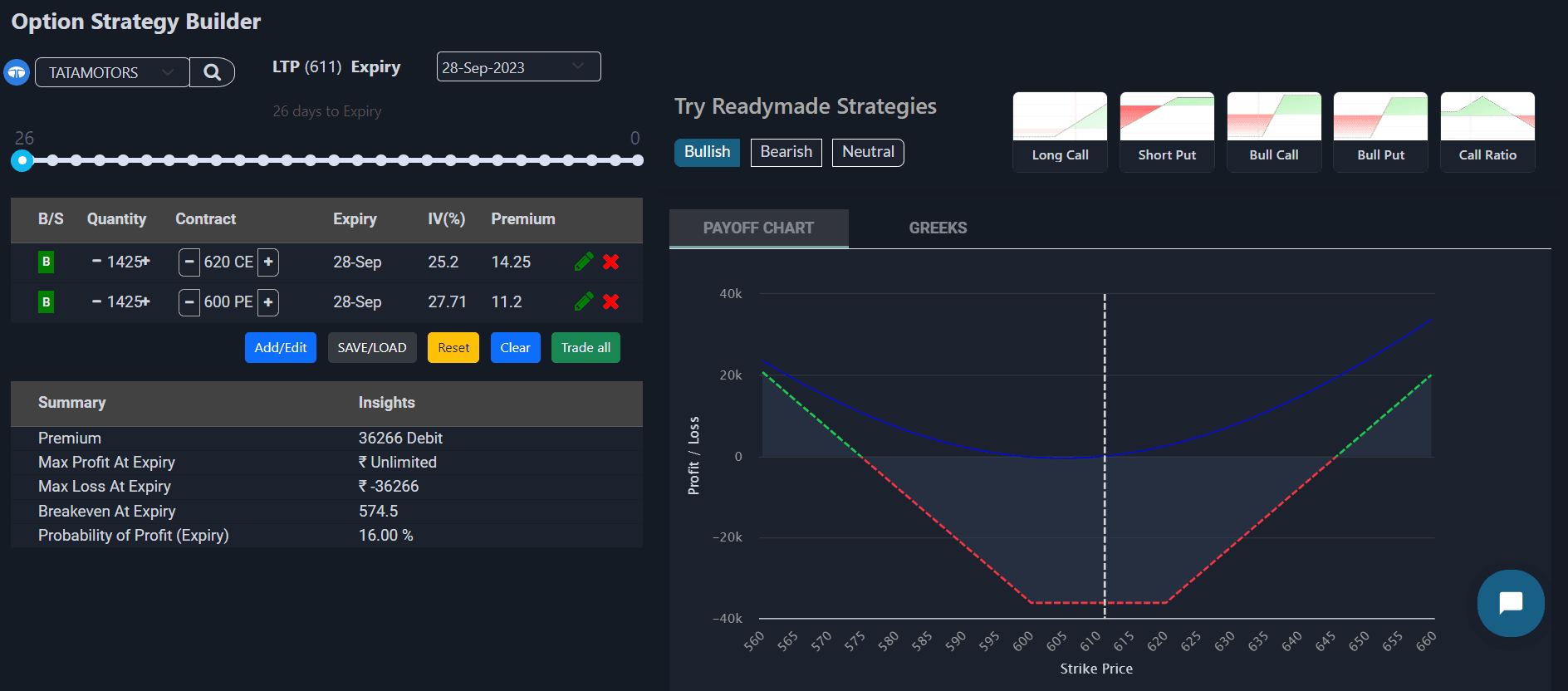Open the chat bubble widget
The width and height of the screenshot is (1568, 691).
(x=1511, y=603)
